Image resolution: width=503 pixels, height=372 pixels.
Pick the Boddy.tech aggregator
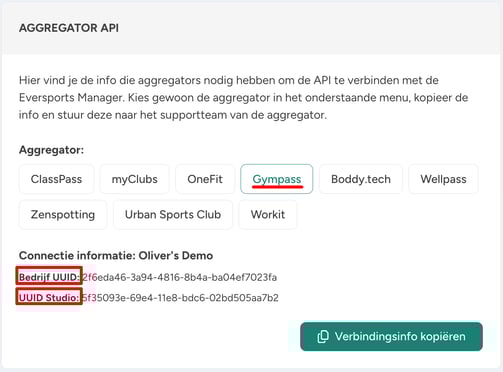point(361,179)
